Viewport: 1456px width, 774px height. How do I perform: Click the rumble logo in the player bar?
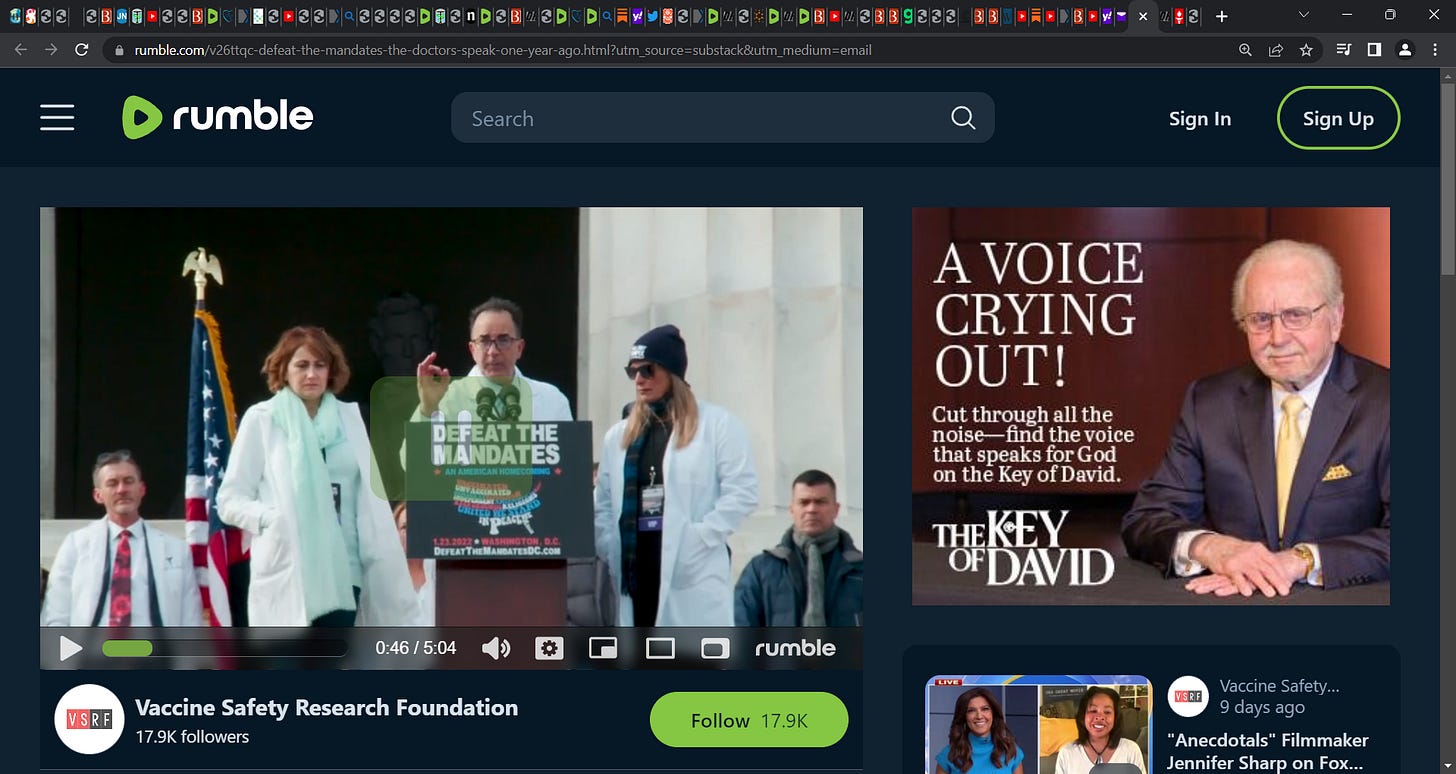pyautogui.click(x=795, y=648)
